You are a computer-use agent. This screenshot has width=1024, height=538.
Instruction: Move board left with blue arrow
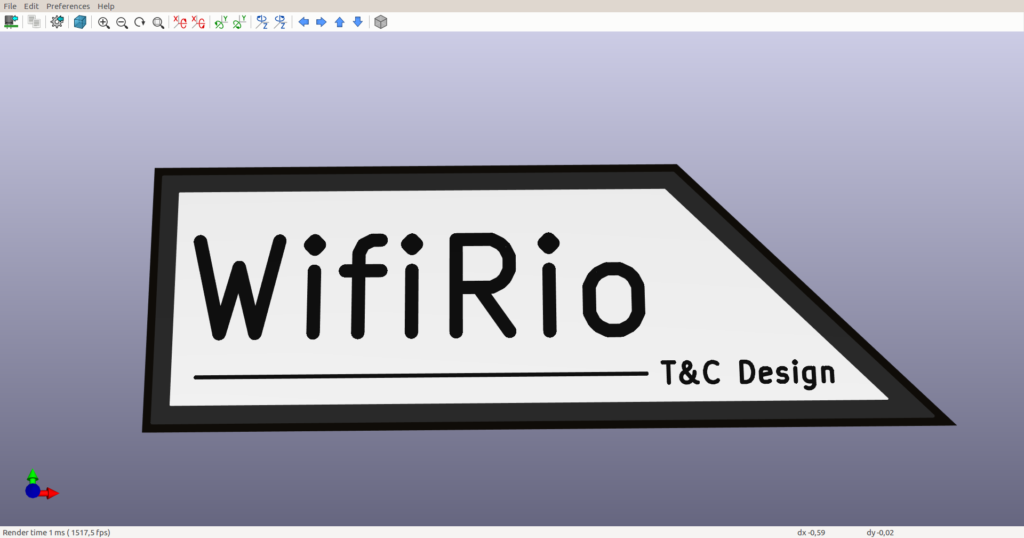click(x=303, y=22)
